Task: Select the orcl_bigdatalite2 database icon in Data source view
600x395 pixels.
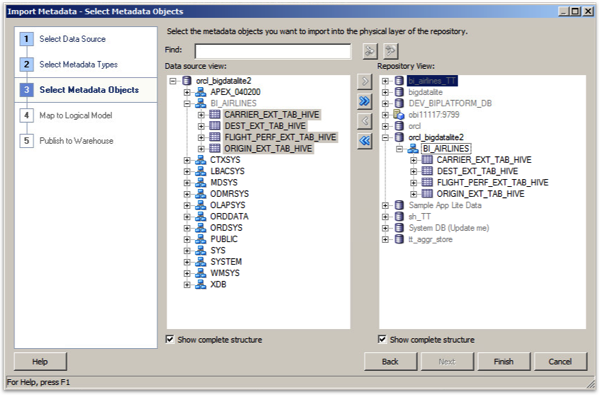Action: coord(187,81)
